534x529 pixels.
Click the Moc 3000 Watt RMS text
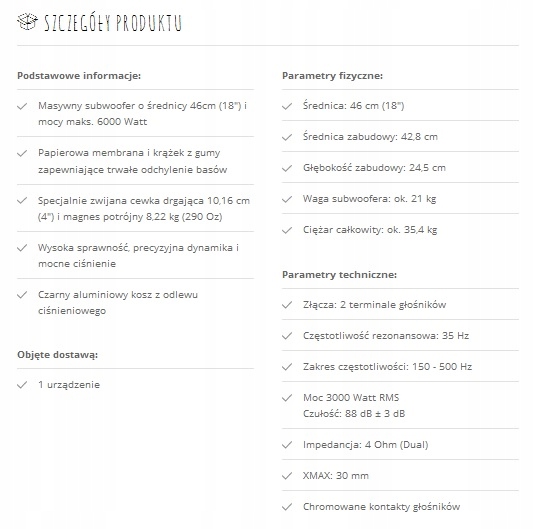pos(351,398)
